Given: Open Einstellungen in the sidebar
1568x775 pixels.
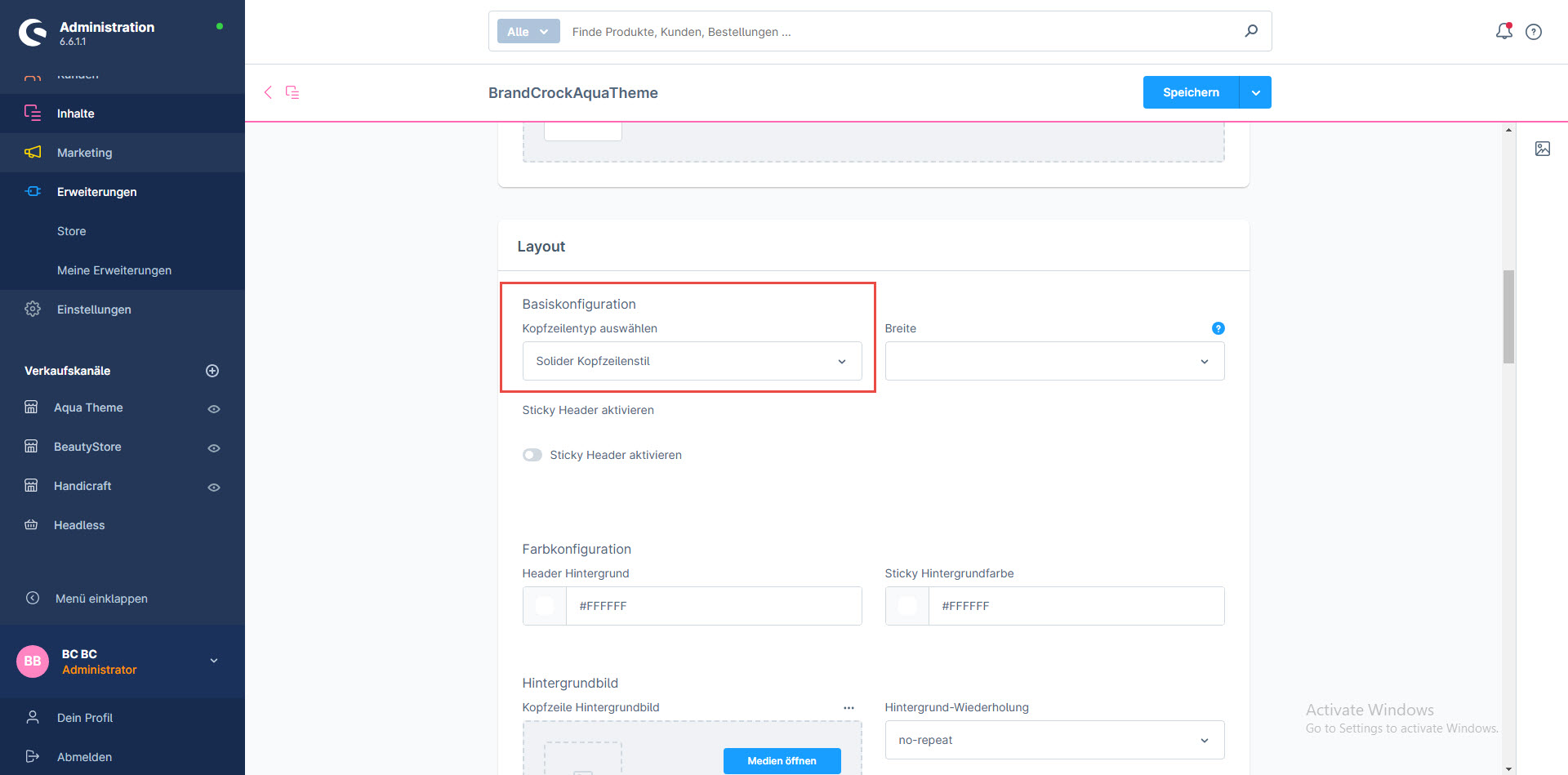Looking at the screenshot, I should (94, 310).
